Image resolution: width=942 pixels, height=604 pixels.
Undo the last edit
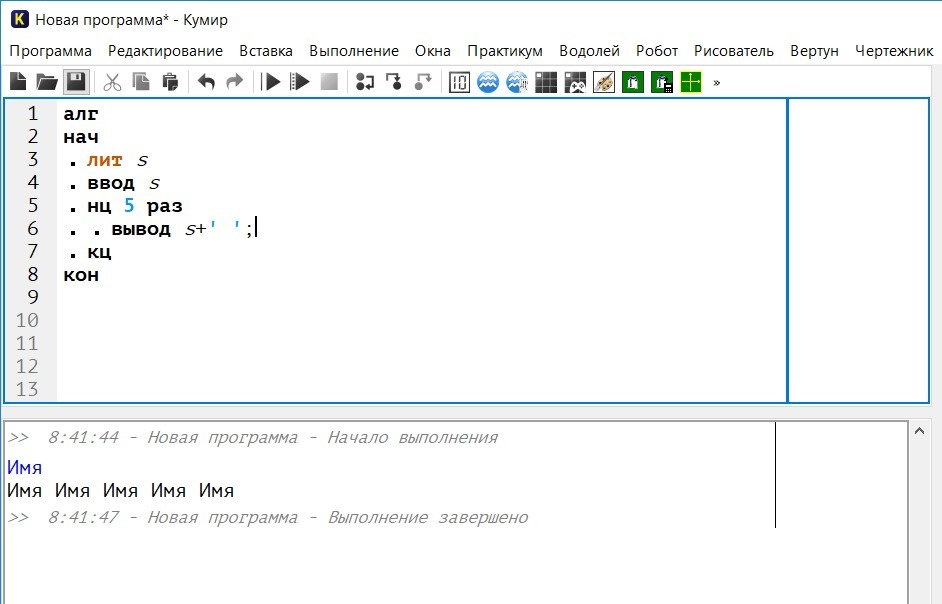(x=206, y=82)
